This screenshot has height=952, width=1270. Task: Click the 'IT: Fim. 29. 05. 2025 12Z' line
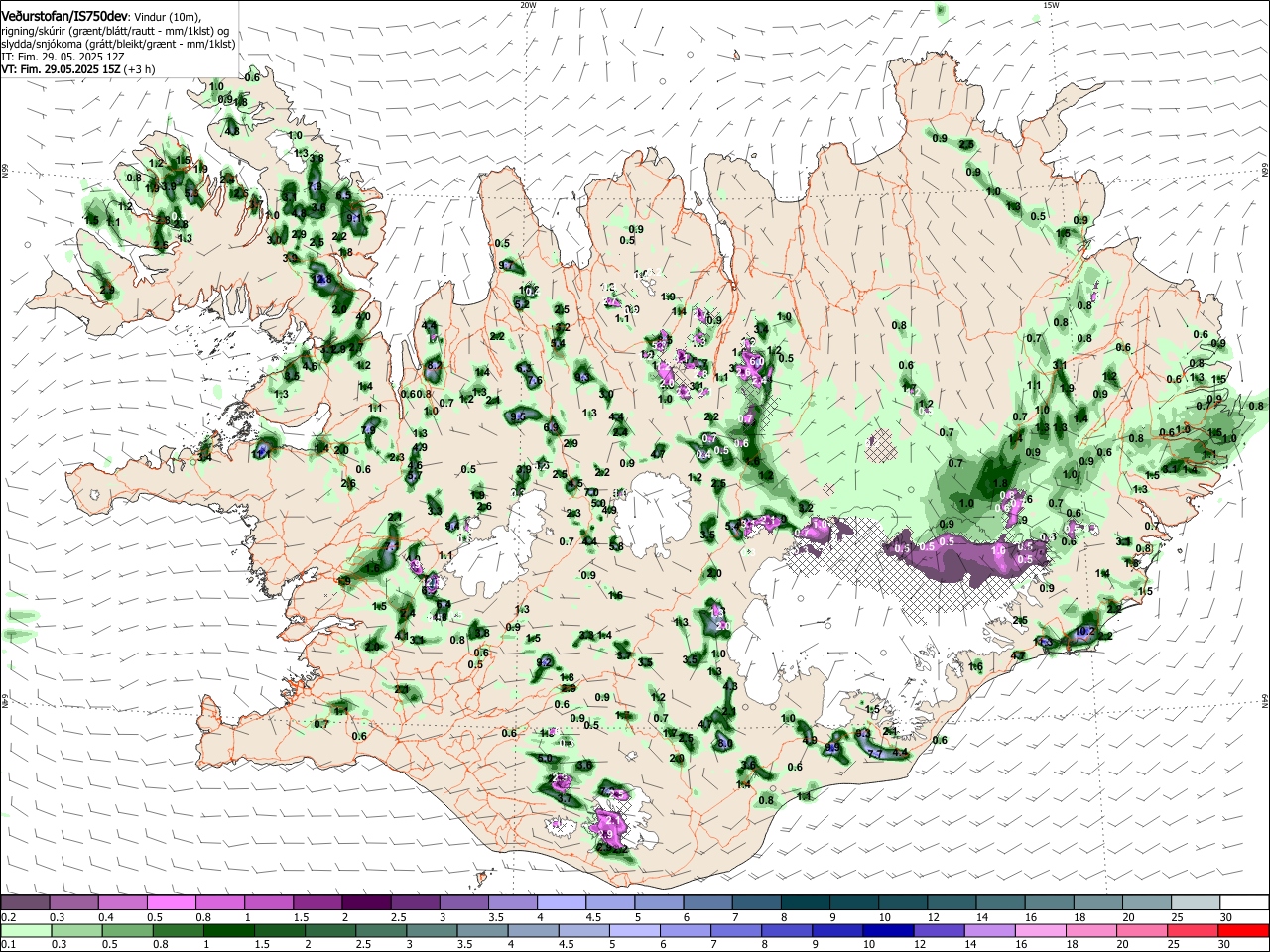pyautogui.click(x=63, y=57)
